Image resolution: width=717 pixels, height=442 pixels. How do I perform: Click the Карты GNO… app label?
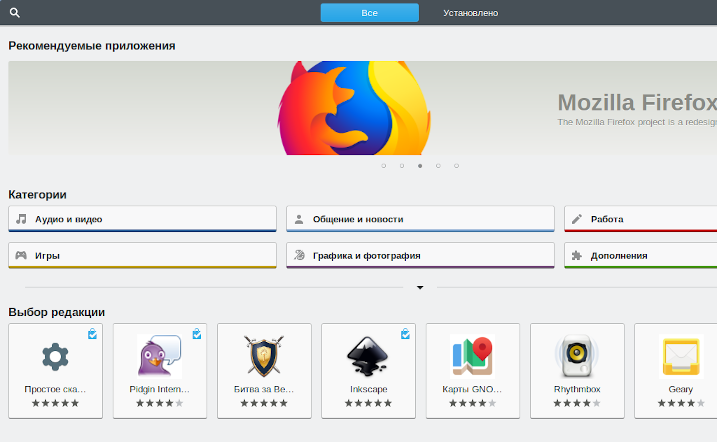472,389
